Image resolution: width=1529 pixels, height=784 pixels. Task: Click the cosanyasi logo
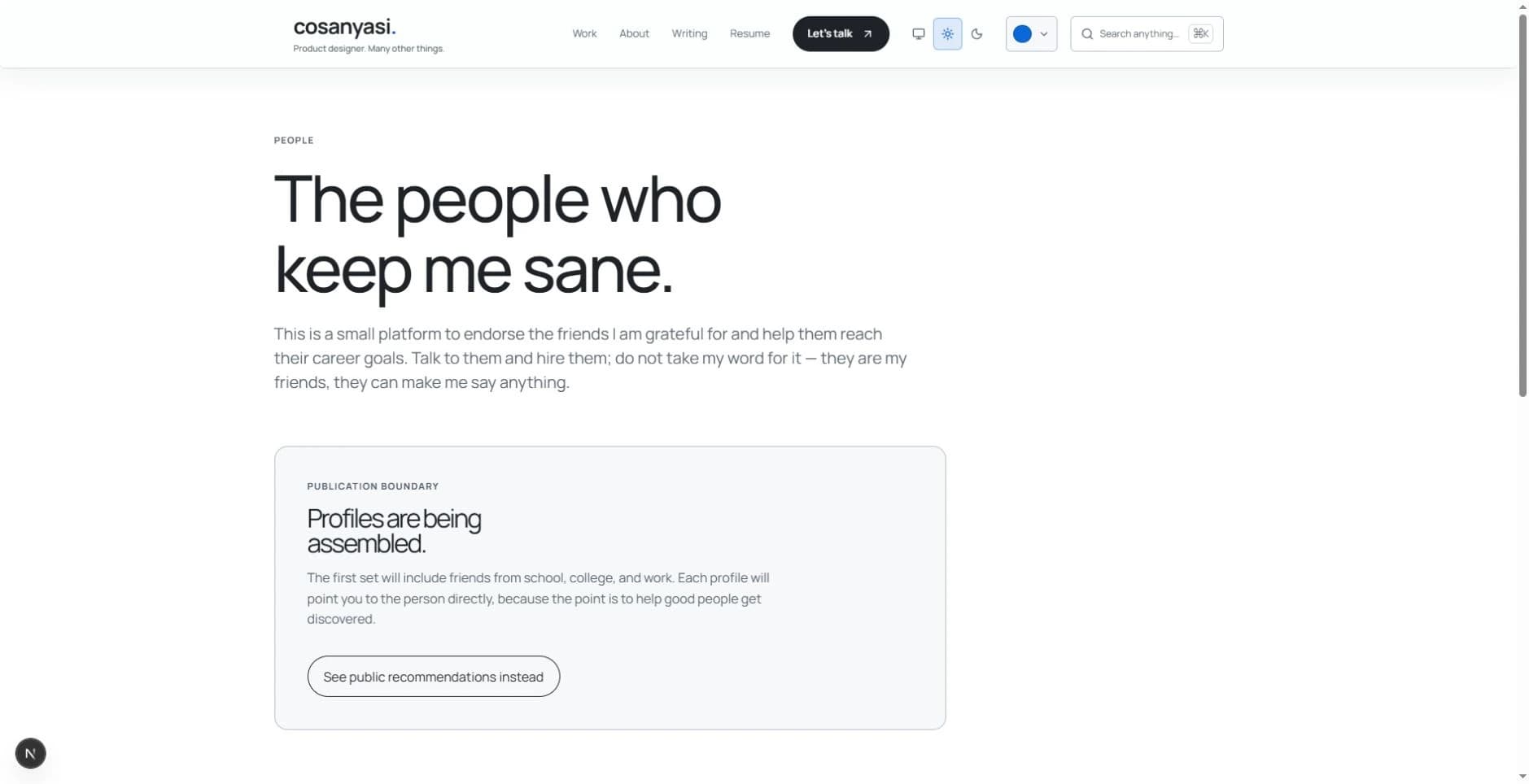pyautogui.click(x=344, y=27)
